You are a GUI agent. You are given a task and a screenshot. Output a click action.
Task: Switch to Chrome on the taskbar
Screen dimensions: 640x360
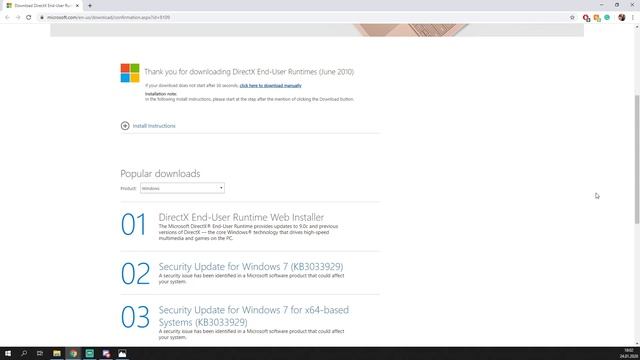pyautogui.click(x=73, y=353)
